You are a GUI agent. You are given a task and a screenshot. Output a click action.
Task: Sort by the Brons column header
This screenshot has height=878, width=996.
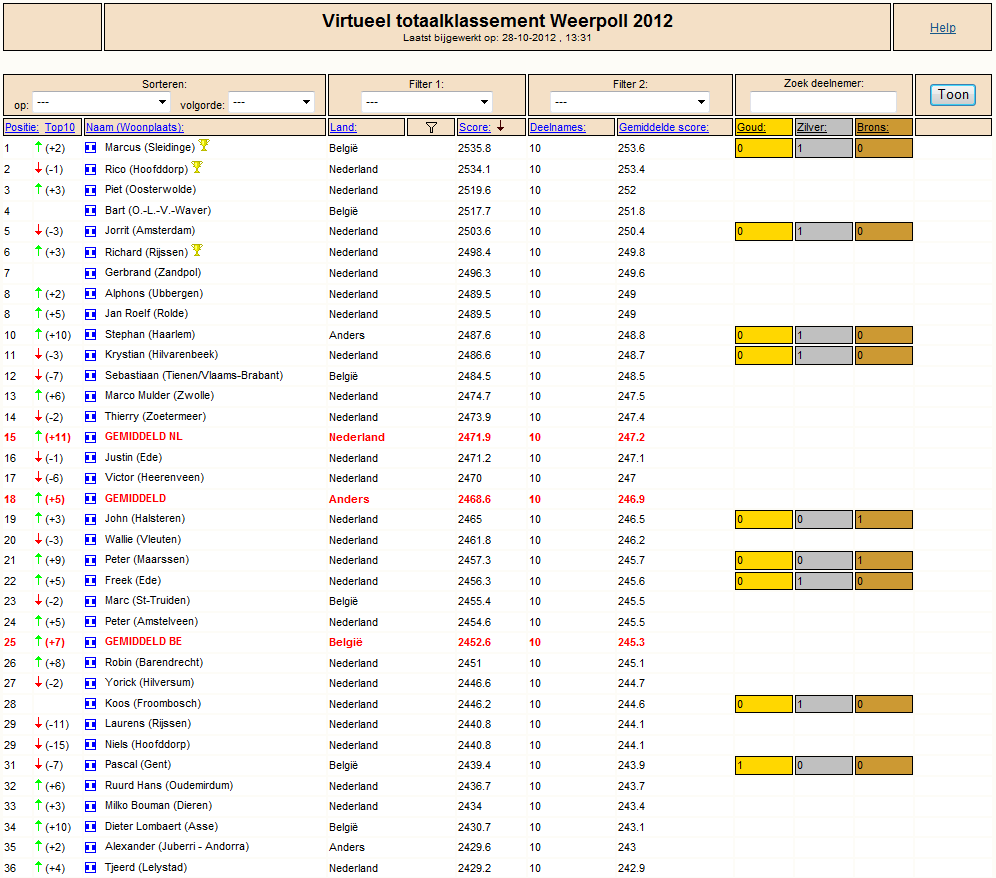pyautogui.click(x=873, y=127)
